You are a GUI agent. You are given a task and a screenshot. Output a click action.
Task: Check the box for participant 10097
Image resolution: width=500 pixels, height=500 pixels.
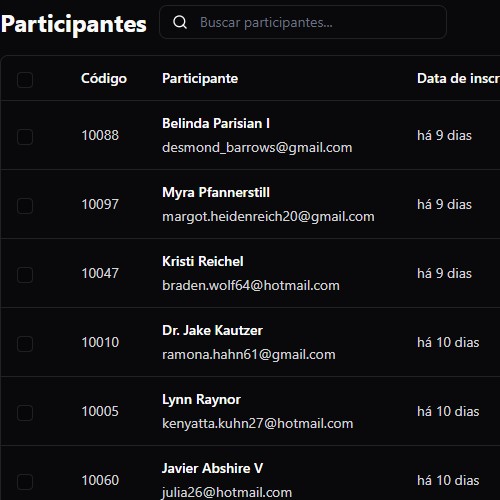point(25,206)
